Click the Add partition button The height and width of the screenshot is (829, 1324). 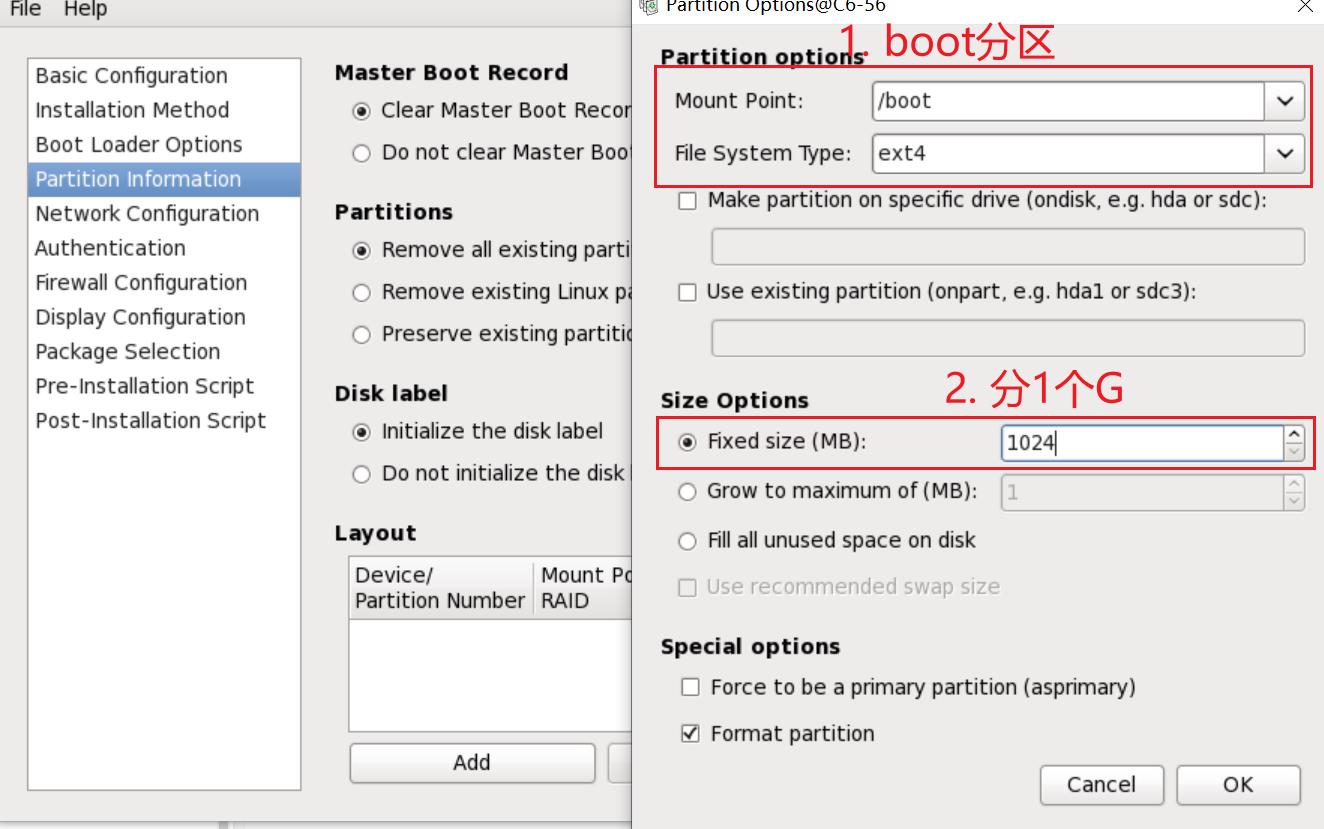pyautogui.click(x=472, y=763)
